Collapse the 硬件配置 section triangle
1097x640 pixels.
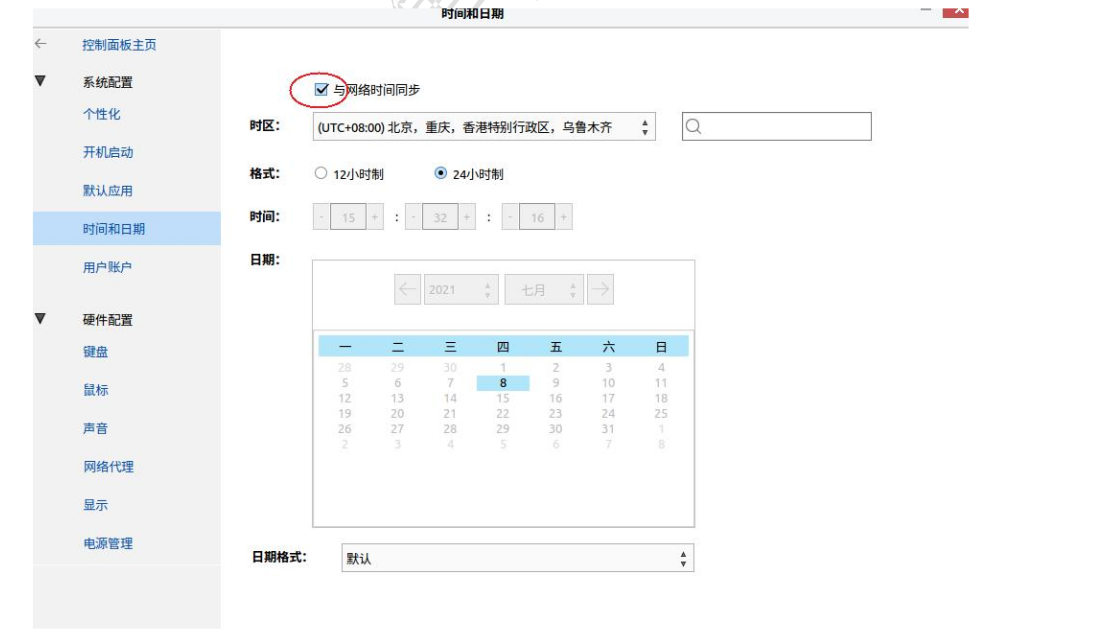pyautogui.click(x=40, y=319)
